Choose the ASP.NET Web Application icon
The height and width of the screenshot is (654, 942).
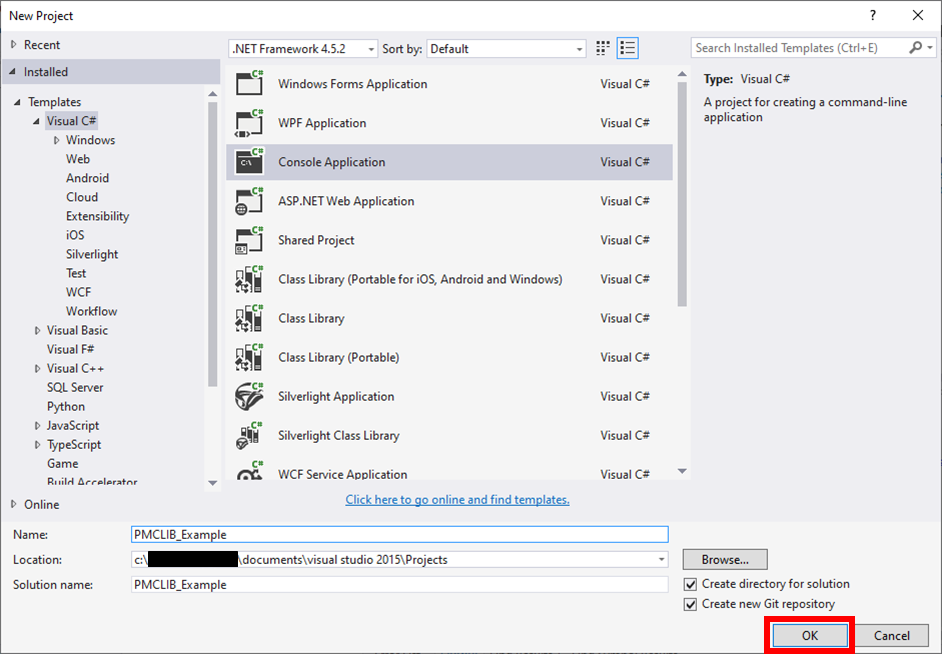(250, 200)
